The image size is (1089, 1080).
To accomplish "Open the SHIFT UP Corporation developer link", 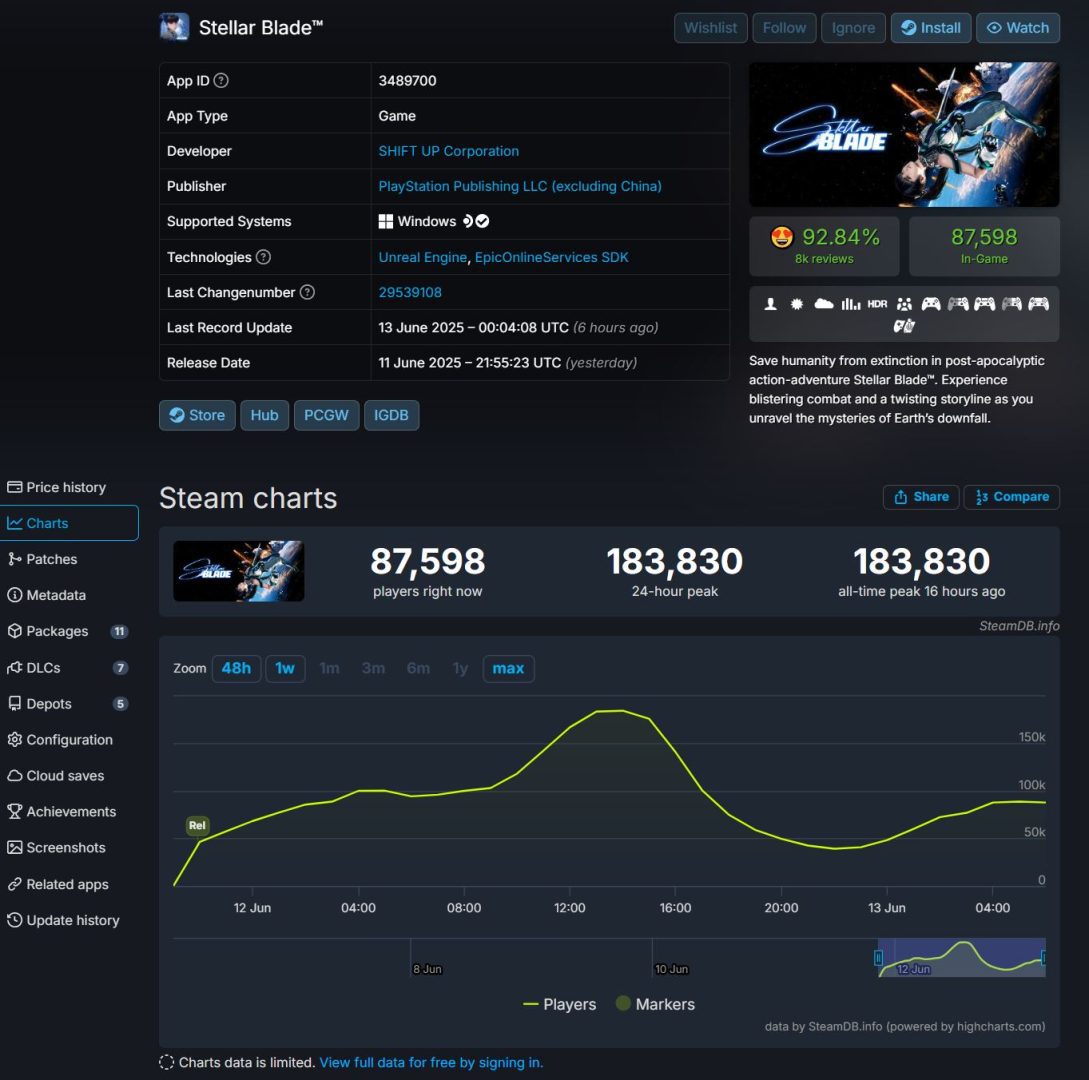I will 449,151.
